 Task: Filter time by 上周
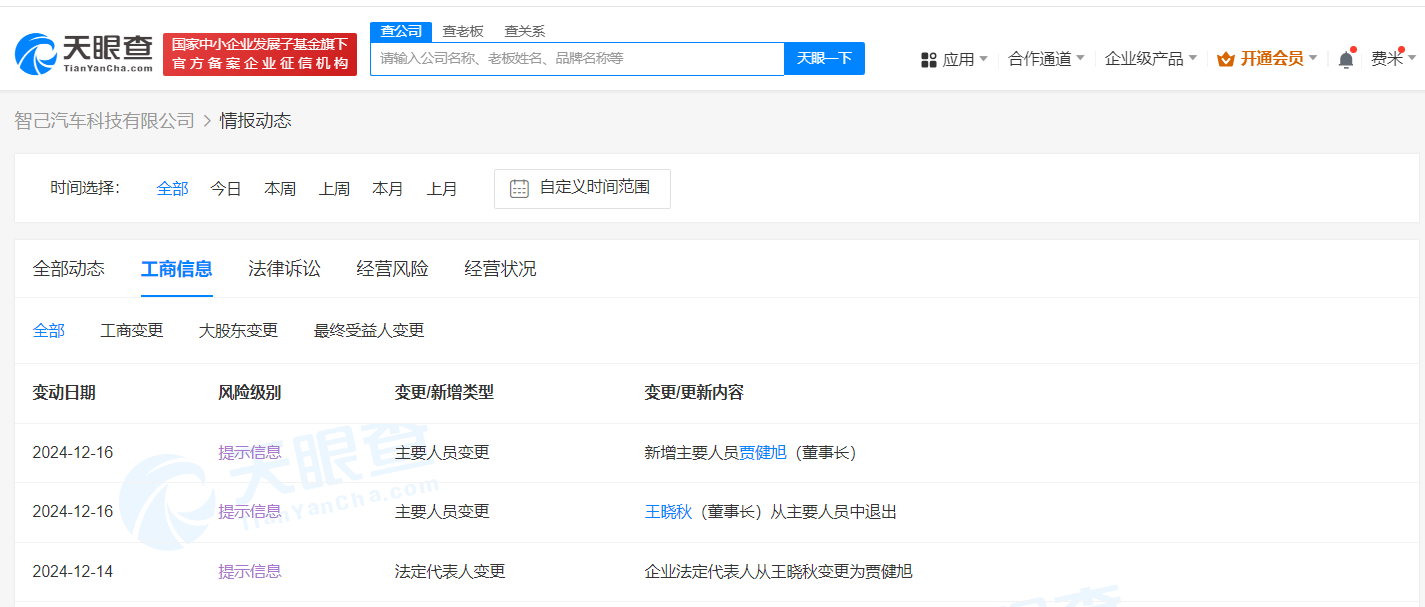334,188
